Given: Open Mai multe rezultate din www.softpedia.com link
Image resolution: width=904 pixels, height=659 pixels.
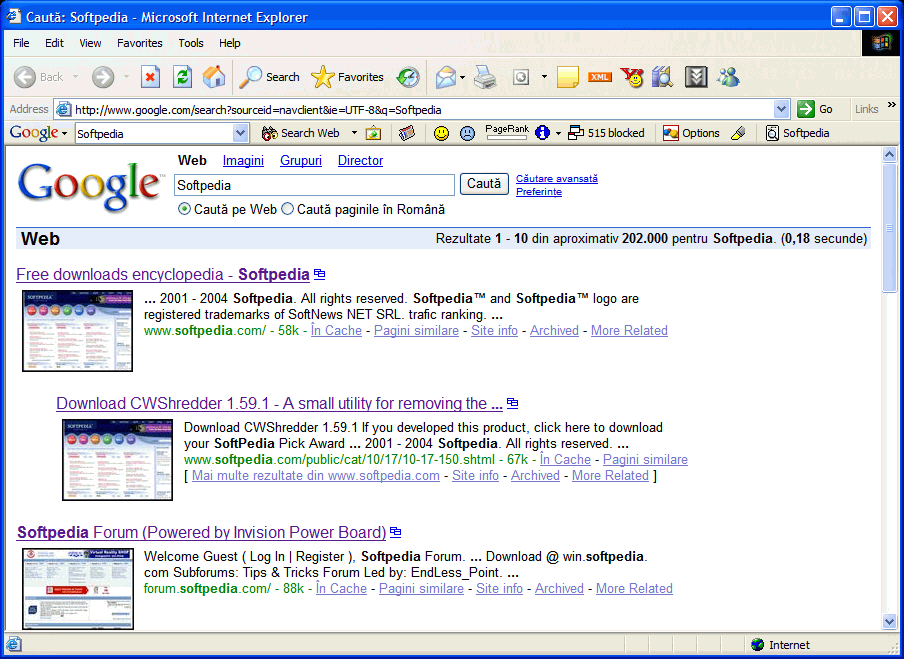Looking at the screenshot, I should (x=315, y=476).
